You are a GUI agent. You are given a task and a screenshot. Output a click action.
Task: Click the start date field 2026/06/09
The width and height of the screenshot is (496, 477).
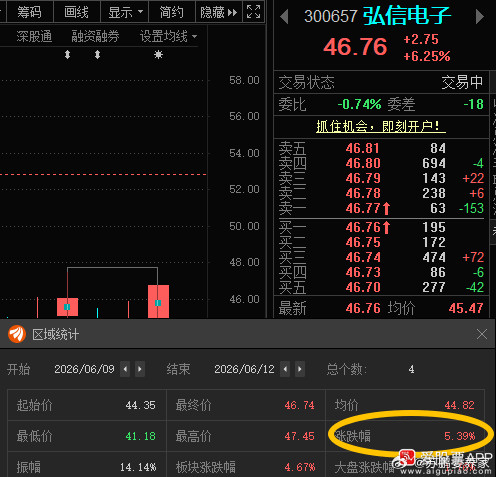[84, 369]
